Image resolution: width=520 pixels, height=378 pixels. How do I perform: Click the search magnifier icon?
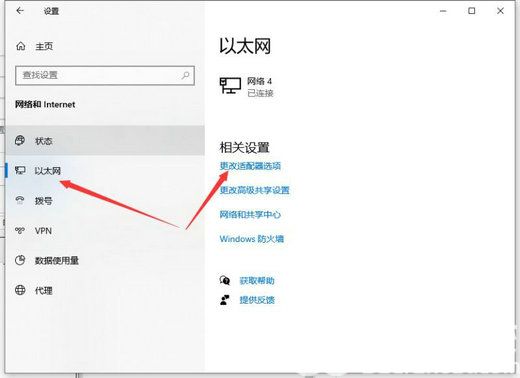185,75
